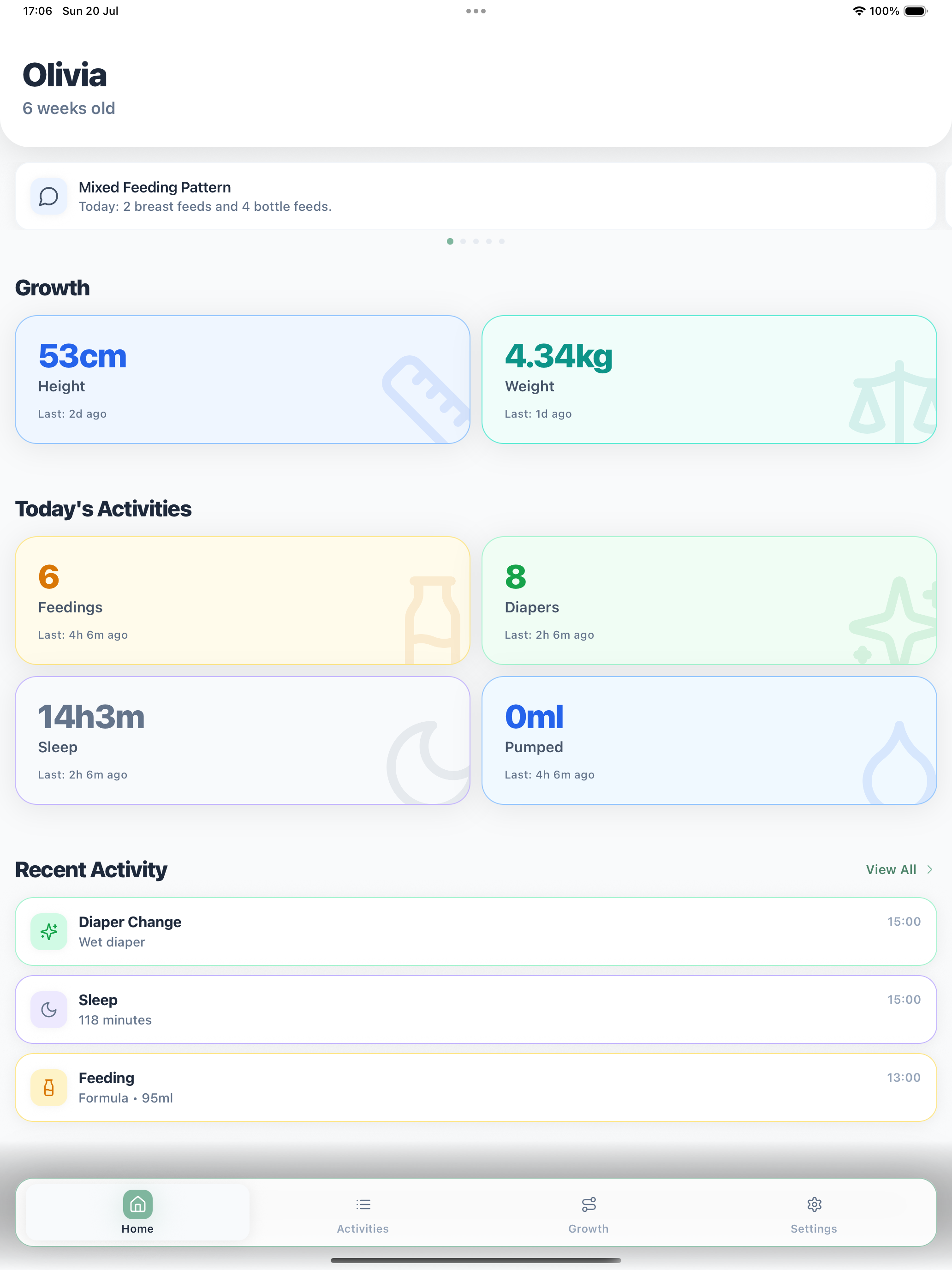
Task: Tap the bottle icon on Feedings card
Action: point(433,620)
